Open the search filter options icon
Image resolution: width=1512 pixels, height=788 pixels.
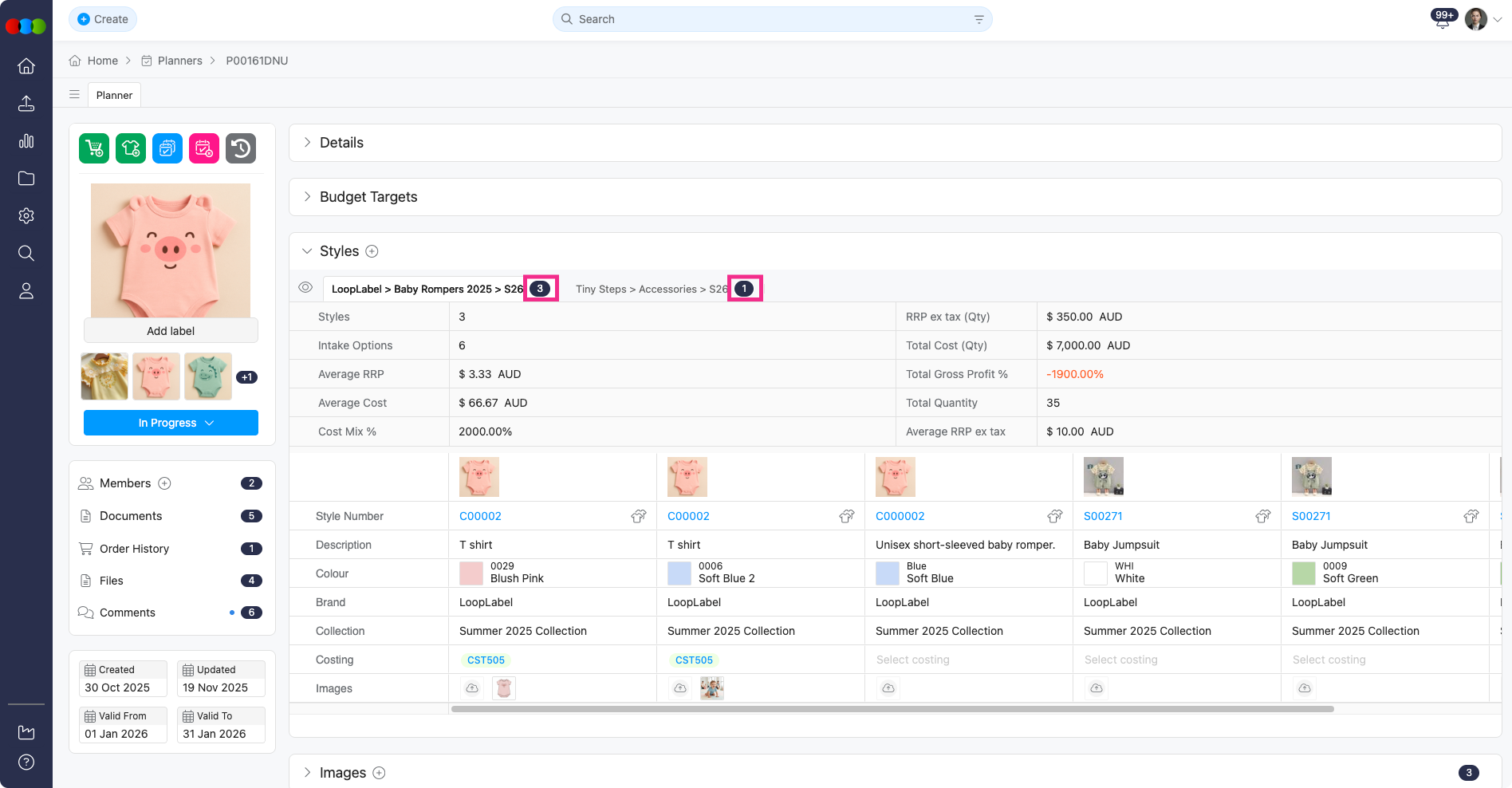click(978, 19)
